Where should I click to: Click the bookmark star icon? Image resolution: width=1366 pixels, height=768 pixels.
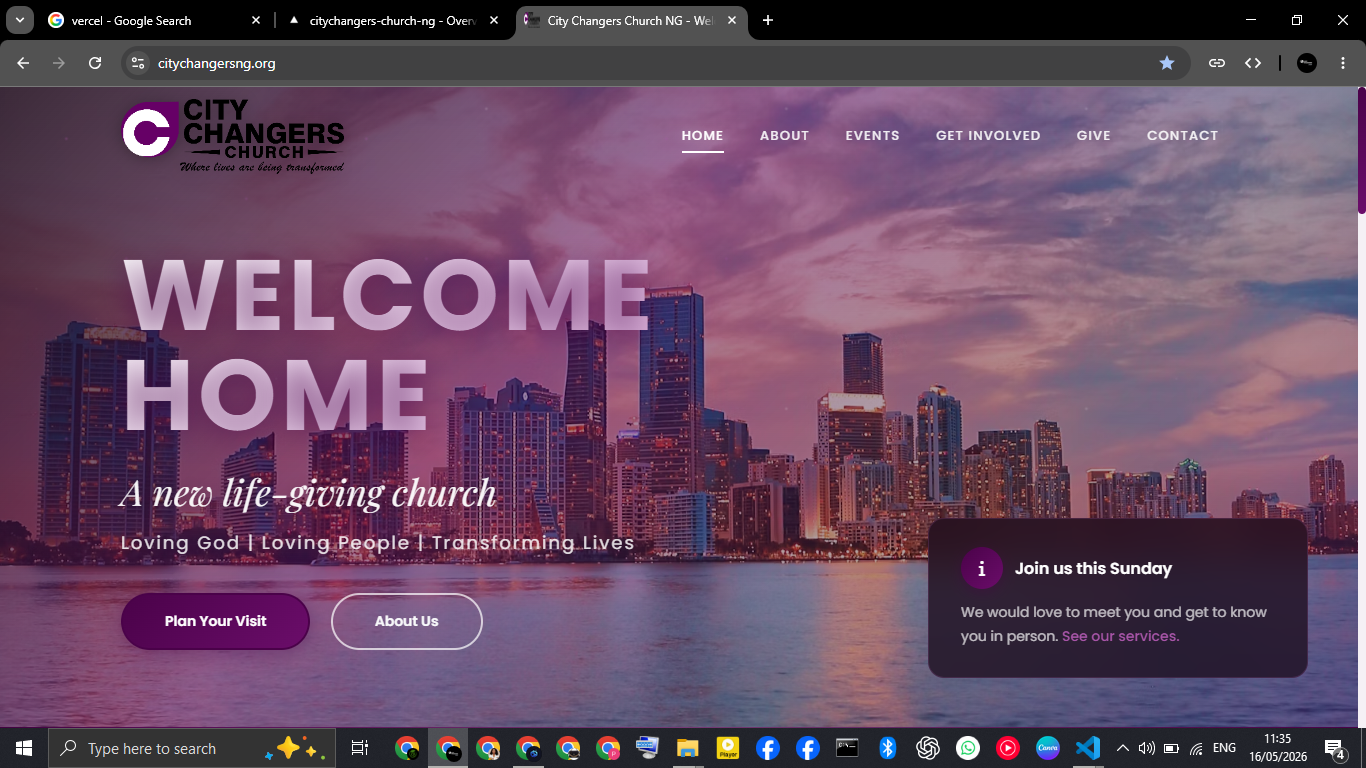pyautogui.click(x=1167, y=63)
